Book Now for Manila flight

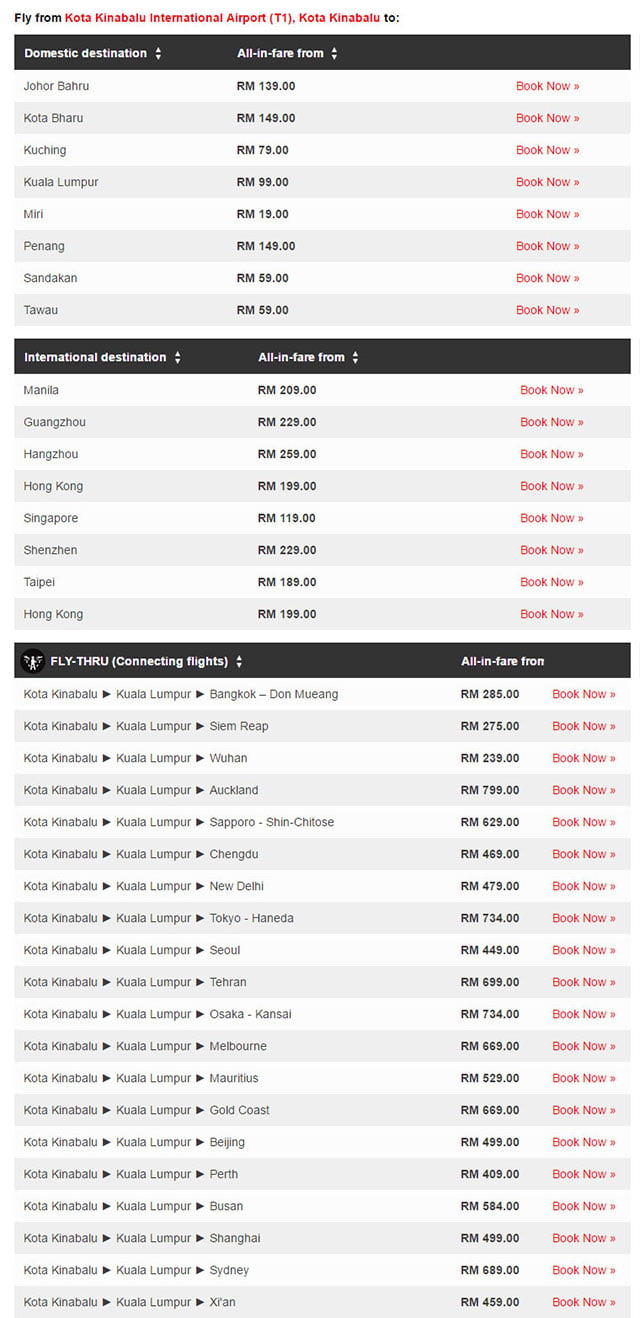point(552,390)
